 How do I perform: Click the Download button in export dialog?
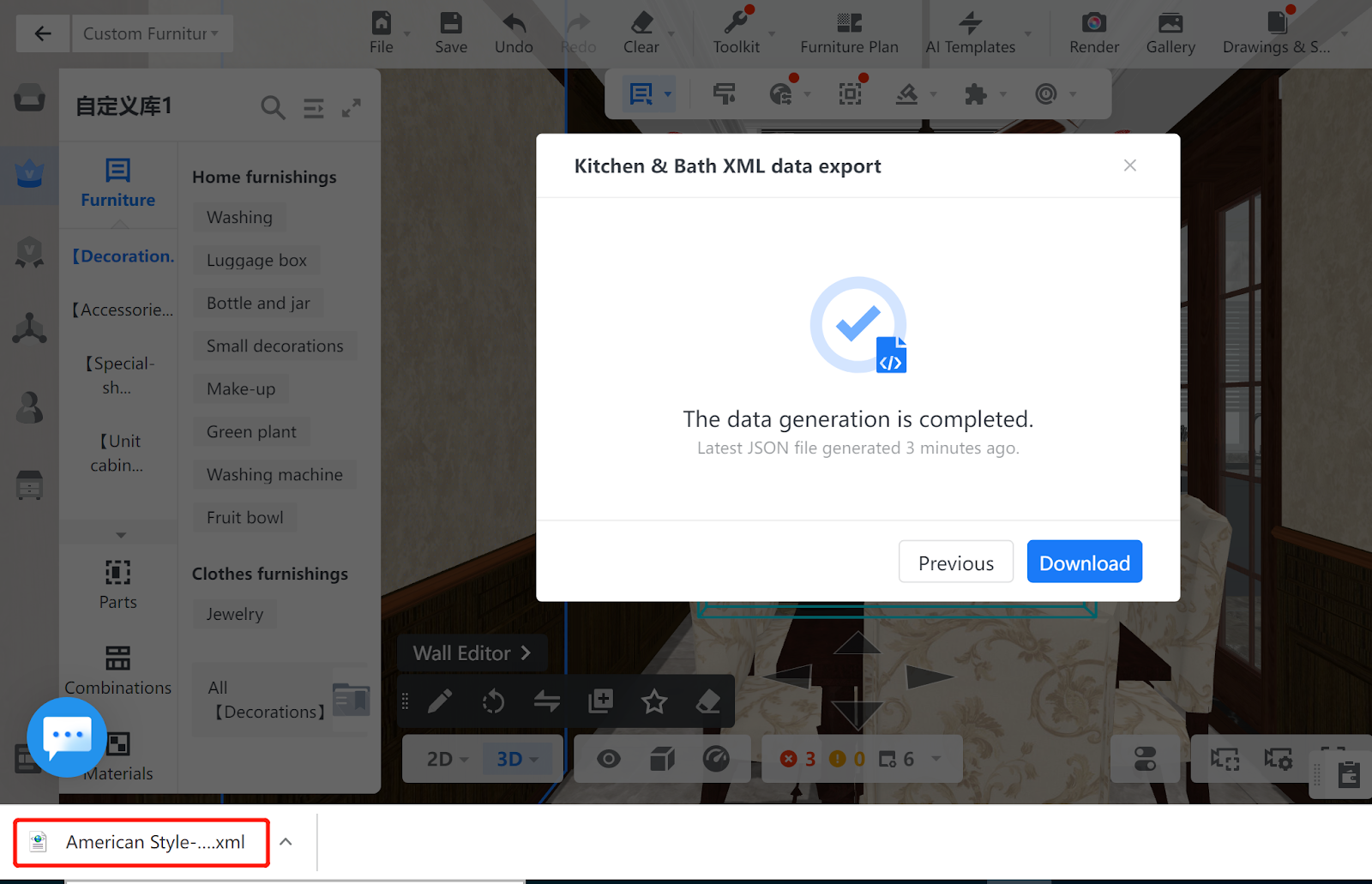coord(1084,562)
